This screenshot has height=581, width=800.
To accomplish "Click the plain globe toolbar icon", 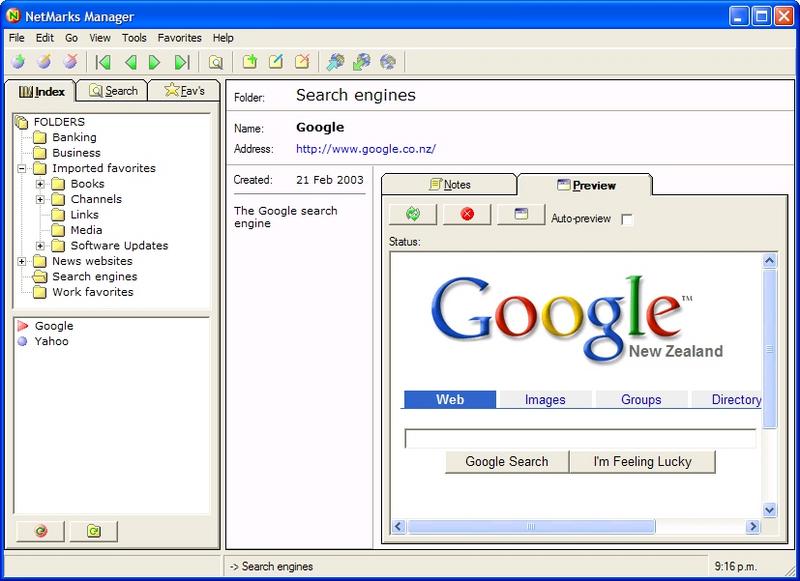I will (388, 62).
